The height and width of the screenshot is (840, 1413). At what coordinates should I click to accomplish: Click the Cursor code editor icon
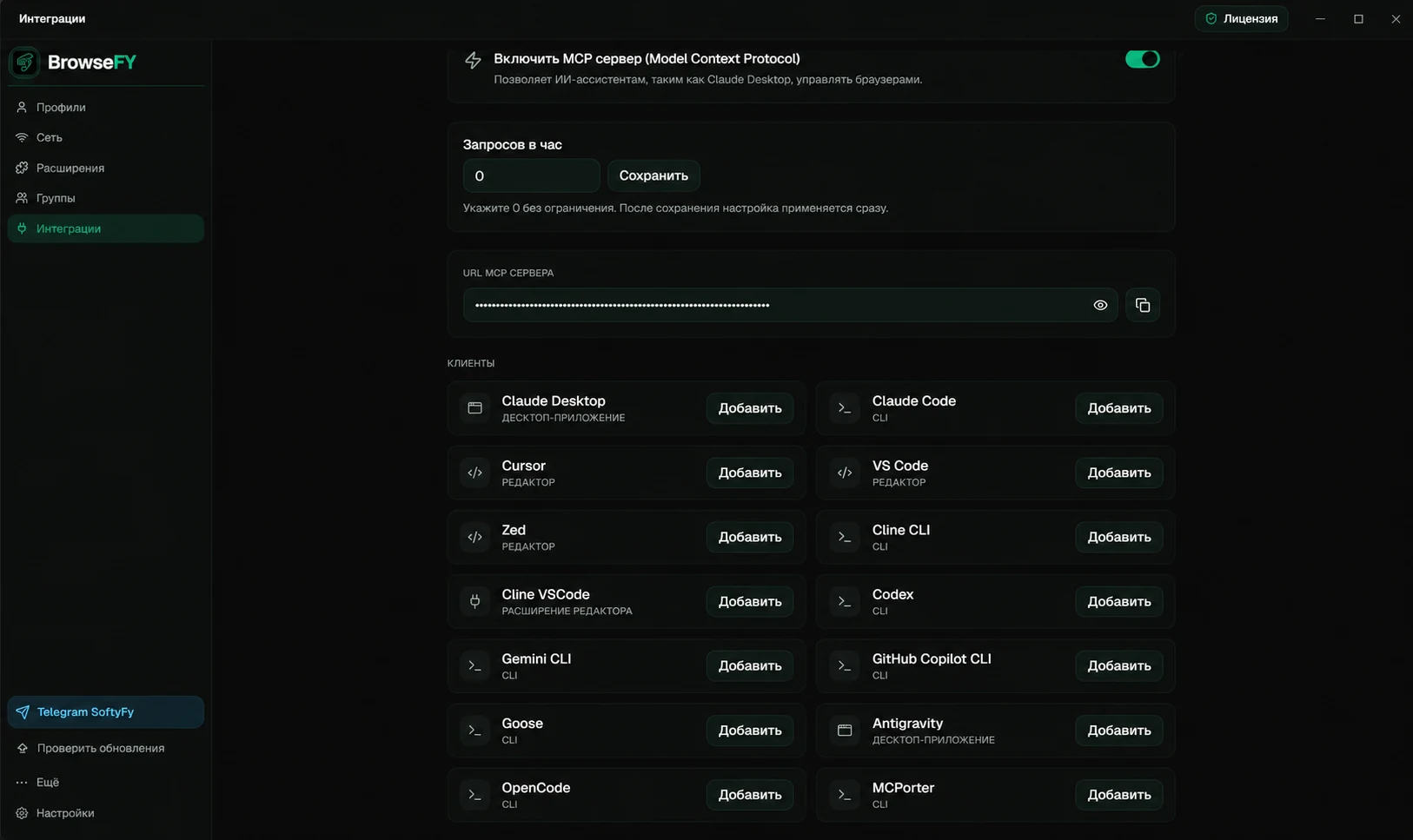click(474, 473)
